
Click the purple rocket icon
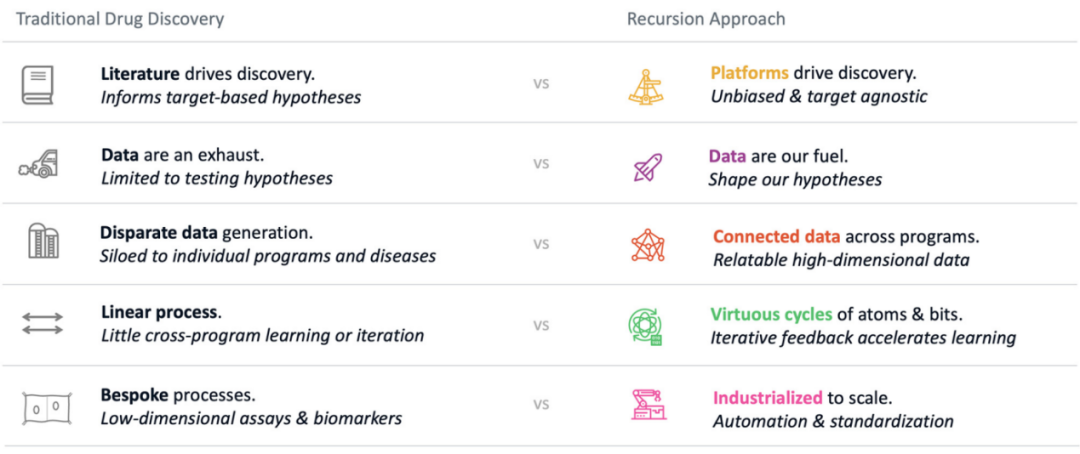click(646, 166)
